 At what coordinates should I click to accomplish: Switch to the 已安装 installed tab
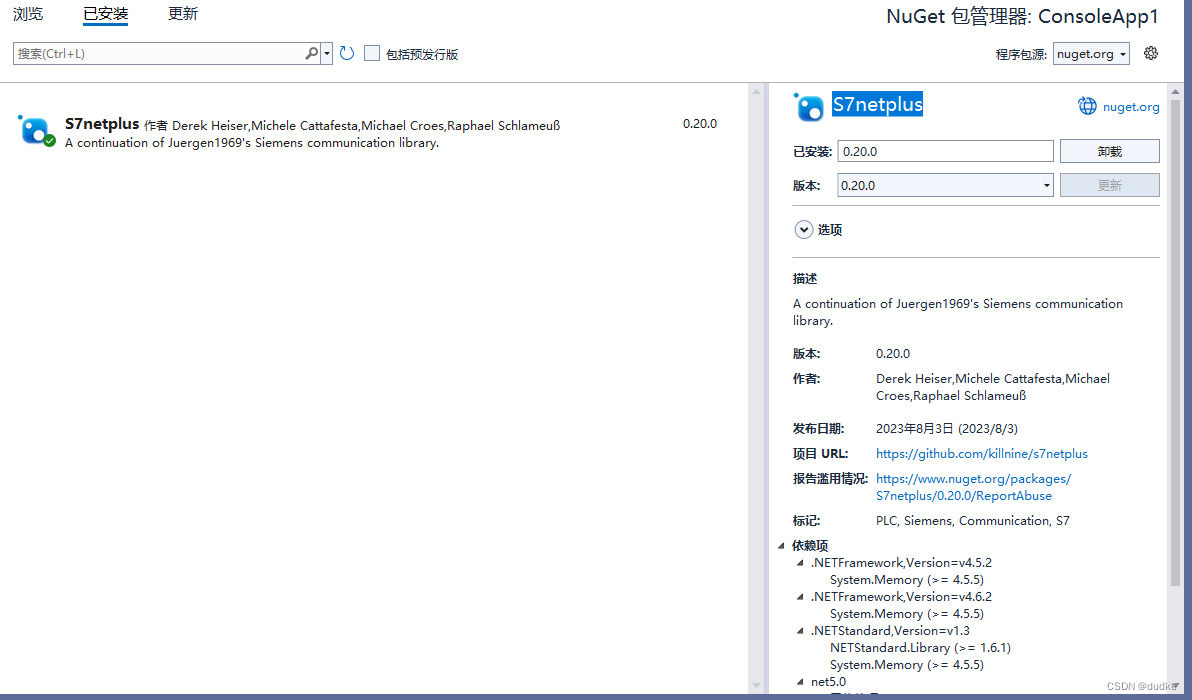(x=106, y=14)
